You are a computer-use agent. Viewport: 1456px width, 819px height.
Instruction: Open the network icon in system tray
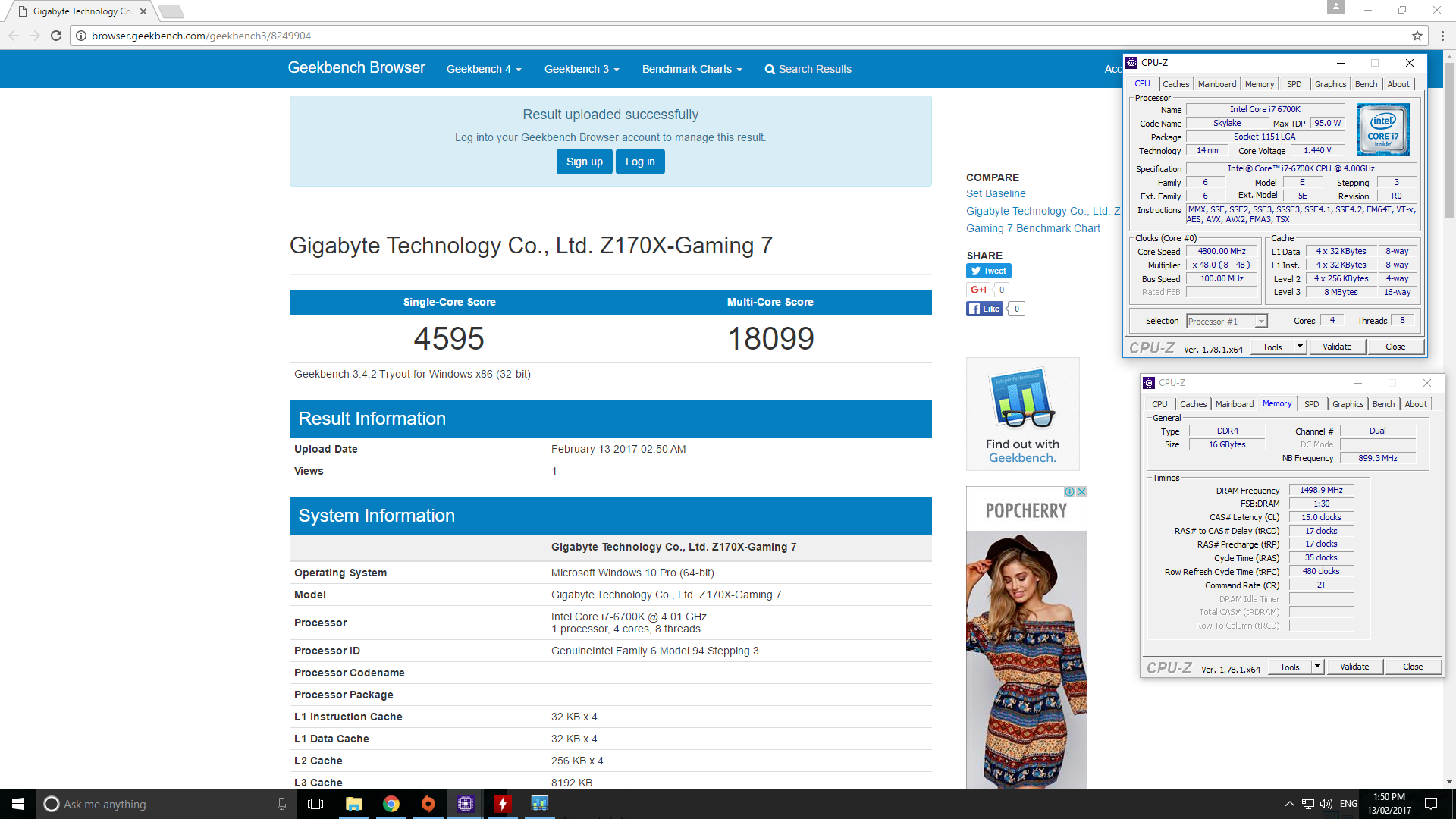click(1308, 804)
